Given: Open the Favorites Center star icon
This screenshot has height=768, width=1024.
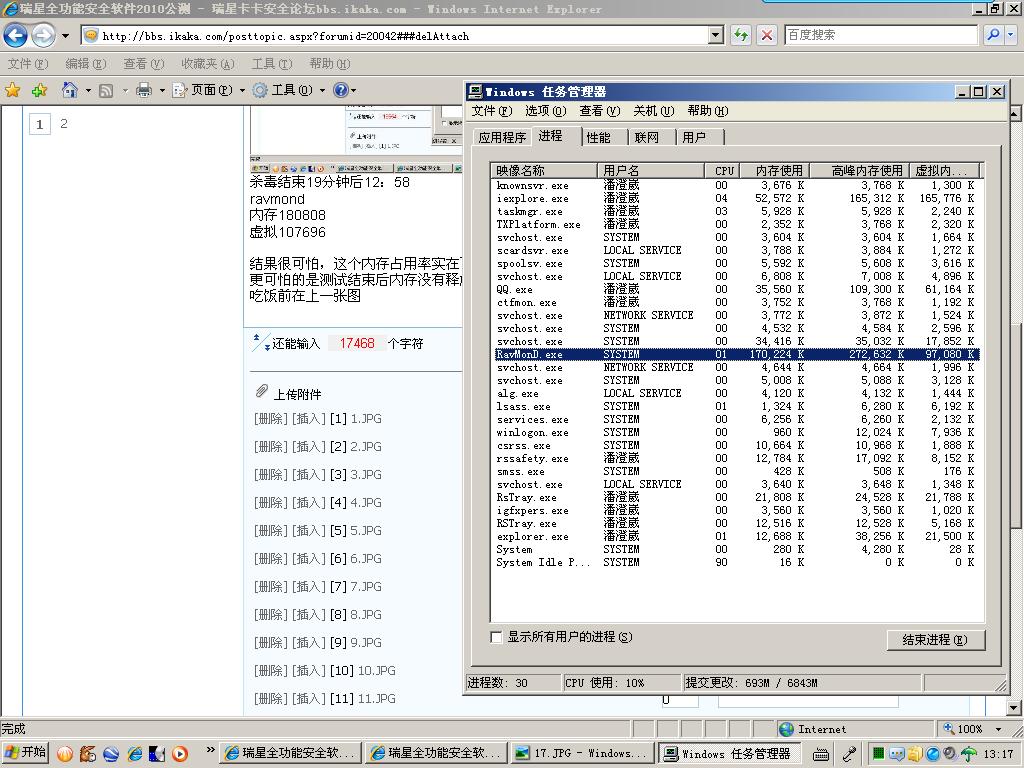Looking at the screenshot, I should coord(13,90).
